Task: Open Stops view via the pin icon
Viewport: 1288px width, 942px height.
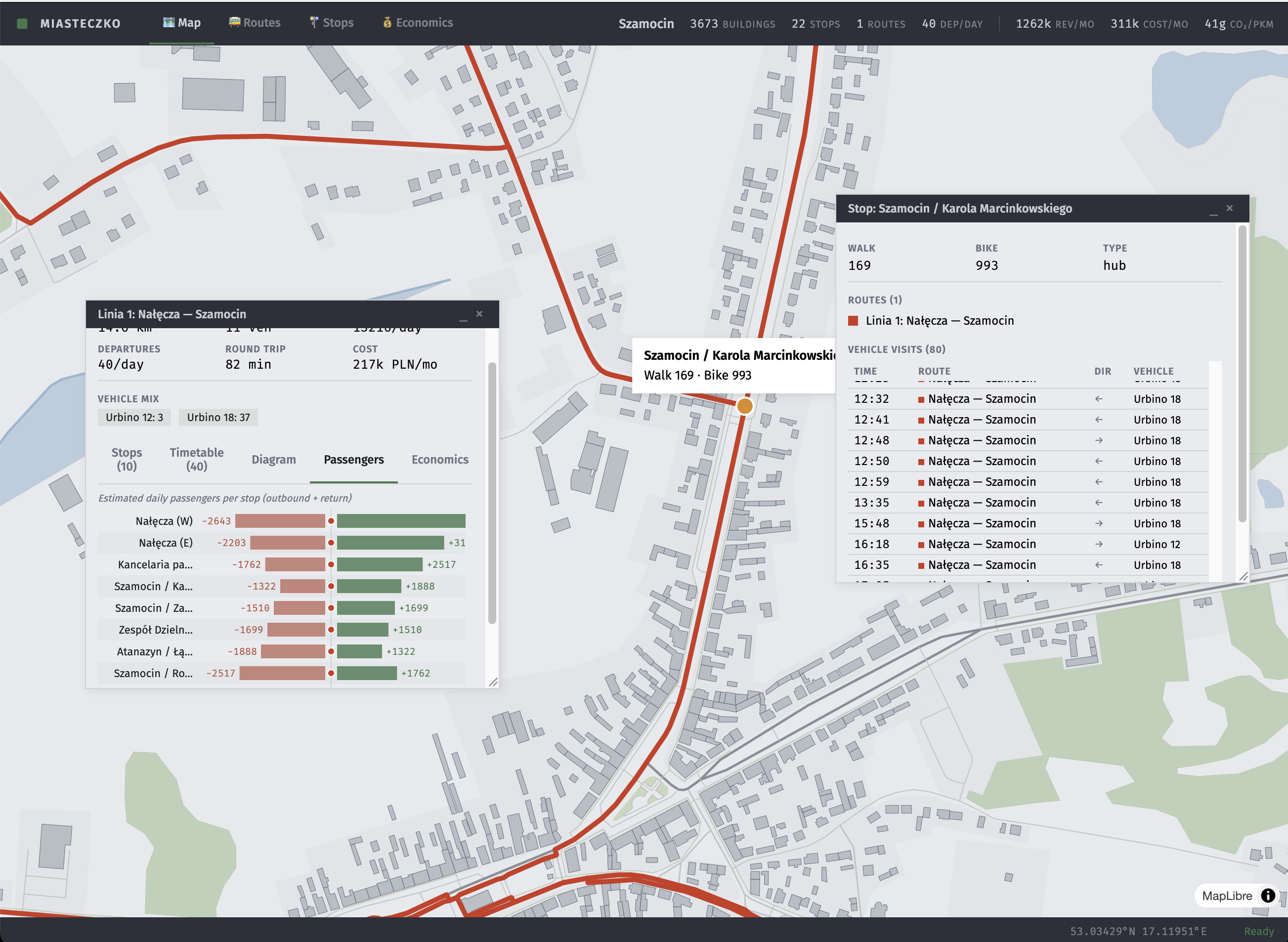Action: (313, 22)
